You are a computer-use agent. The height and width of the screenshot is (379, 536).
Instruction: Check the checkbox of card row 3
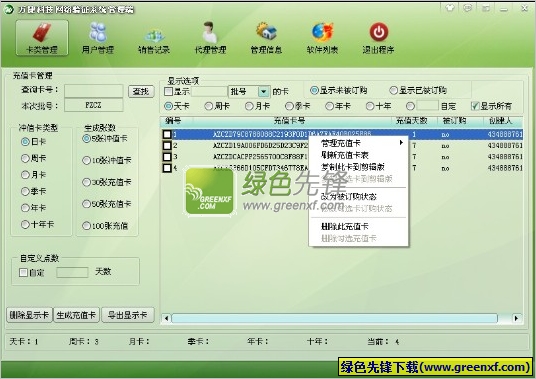[167, 157]
